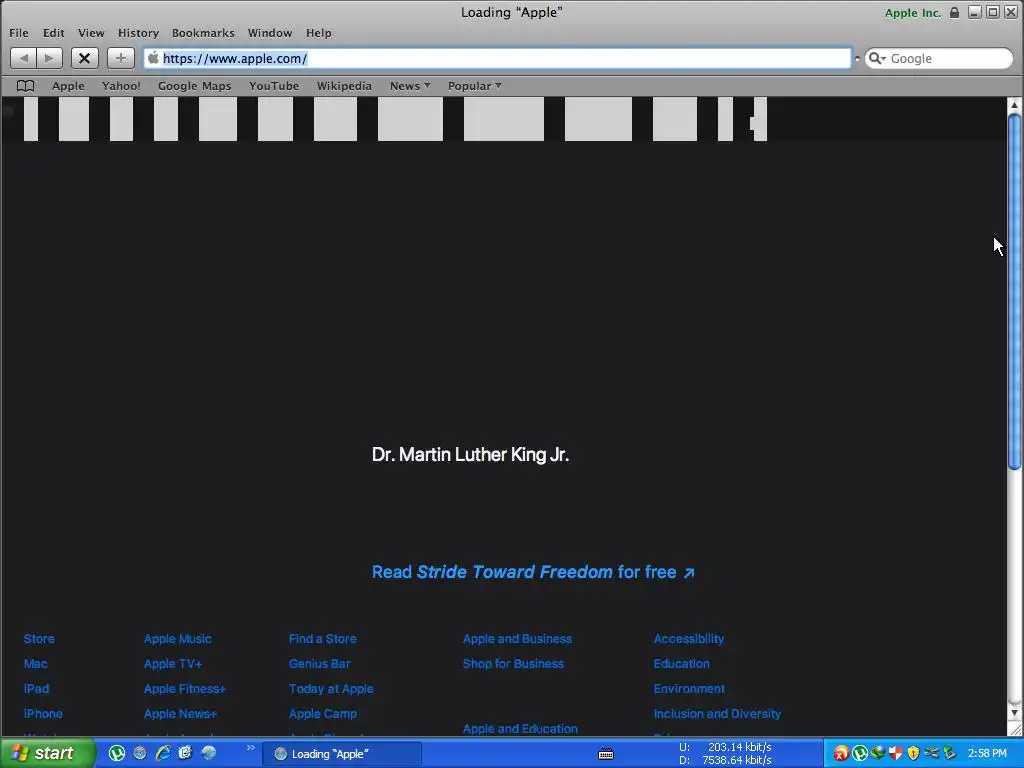This screenshot has width=1024, height=768.
Task: Click the uTorrent system tray icon
Action: (859, 753)
